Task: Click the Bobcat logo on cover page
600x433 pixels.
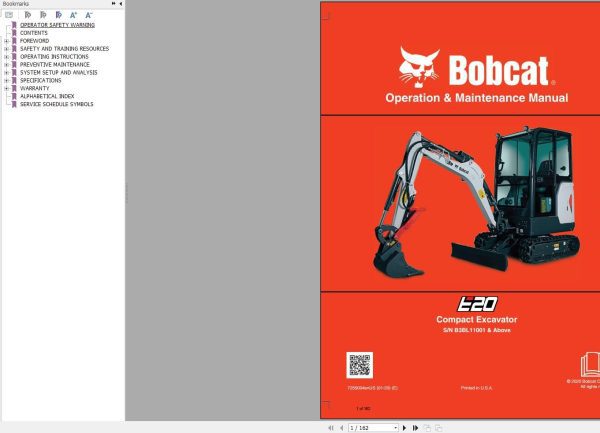Action: click(x=477, y=67)
